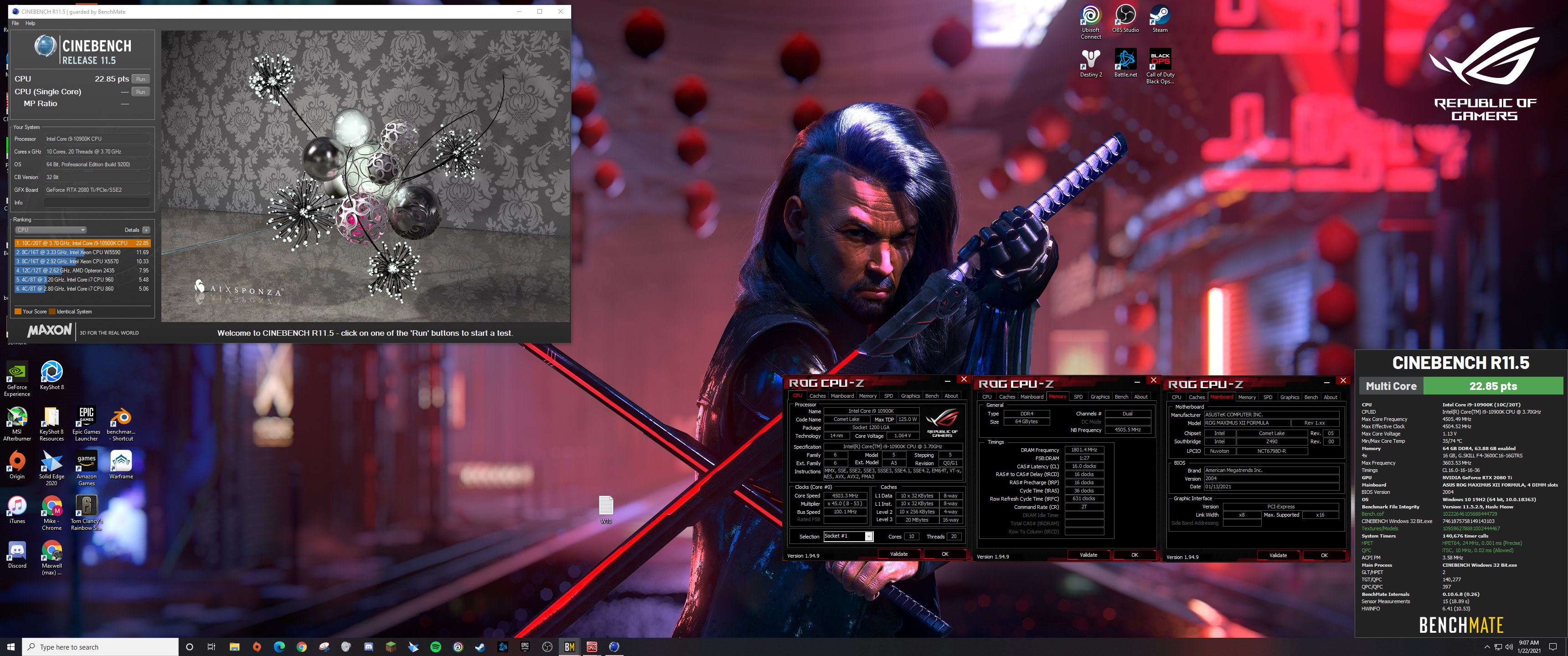Image resolution: width=1568 pixels, height=656 pixels.
Task: Open volume control in system tray
Action: tap(1508, 647)
